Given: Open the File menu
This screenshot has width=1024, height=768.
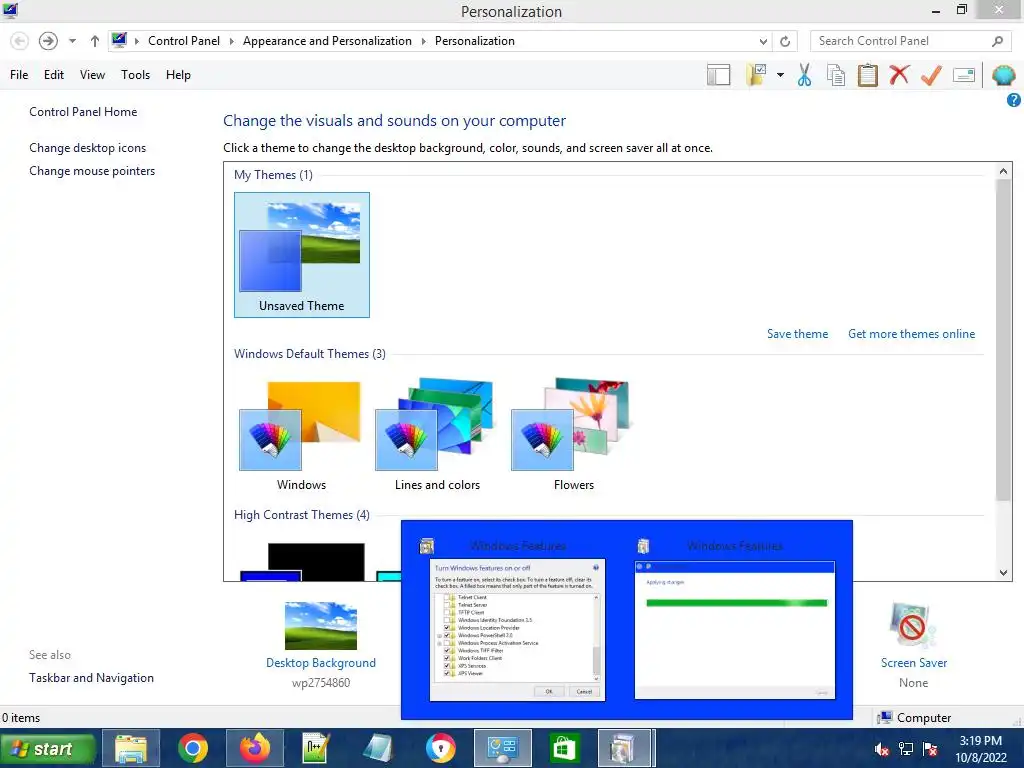Looking at the screenshot, I should coord(19,75).
